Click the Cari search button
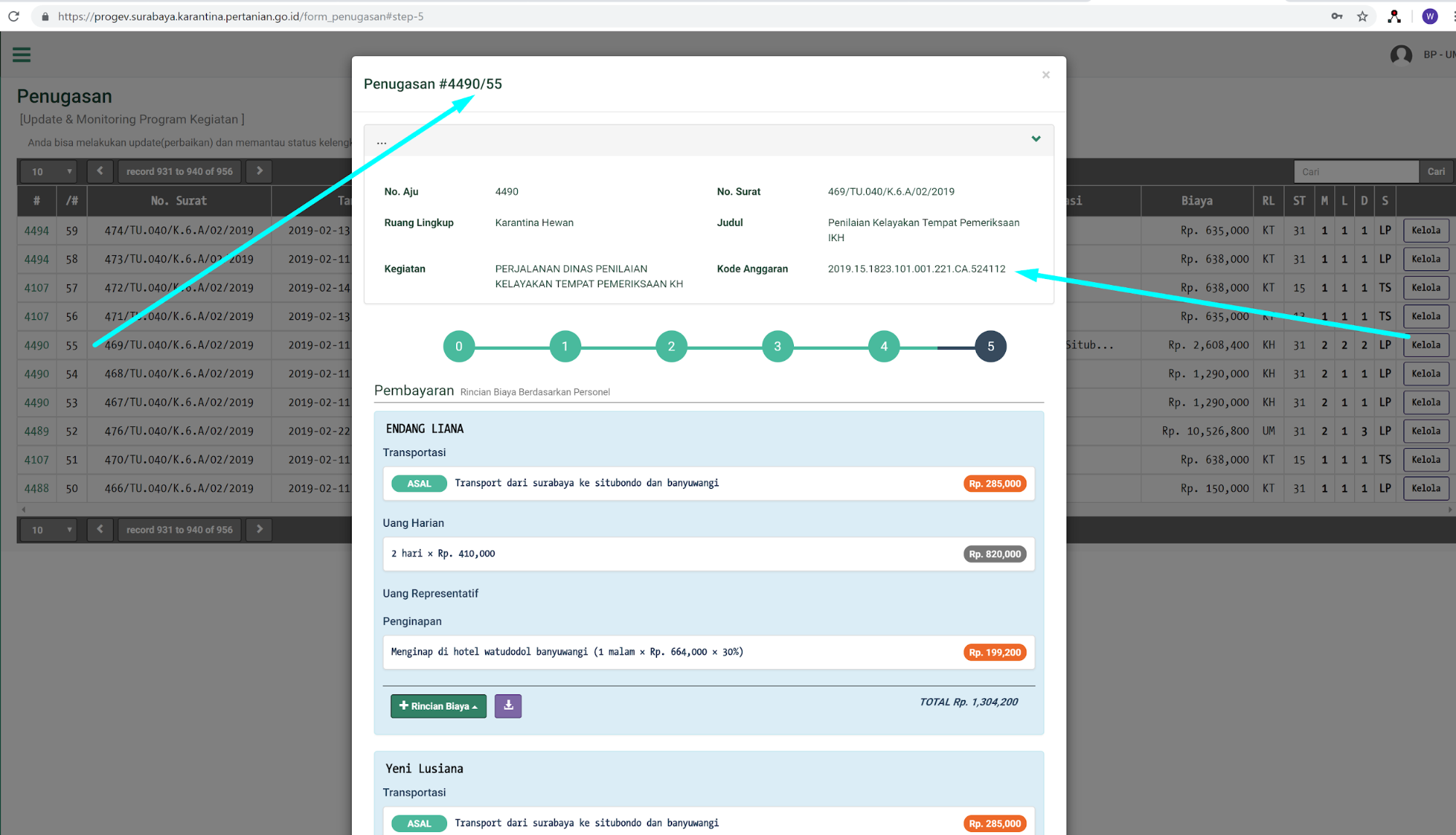 point(1436,171)
